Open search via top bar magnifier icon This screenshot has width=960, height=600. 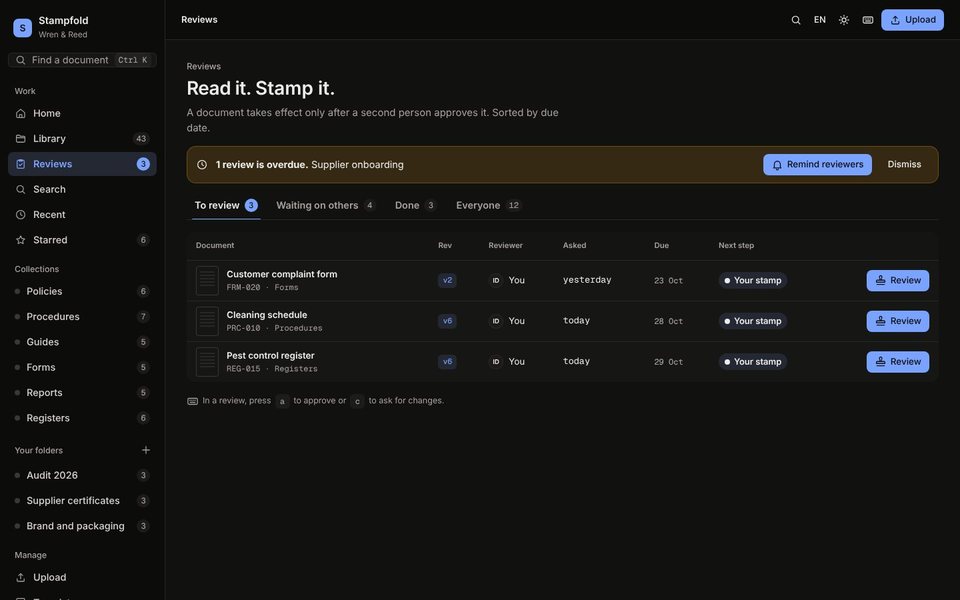[795, 20]
